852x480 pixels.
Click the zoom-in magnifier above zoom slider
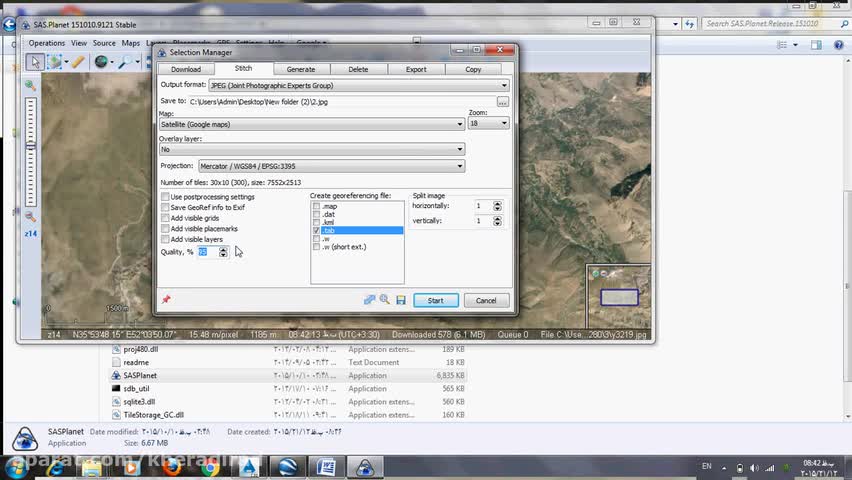[x=30, y=85]
